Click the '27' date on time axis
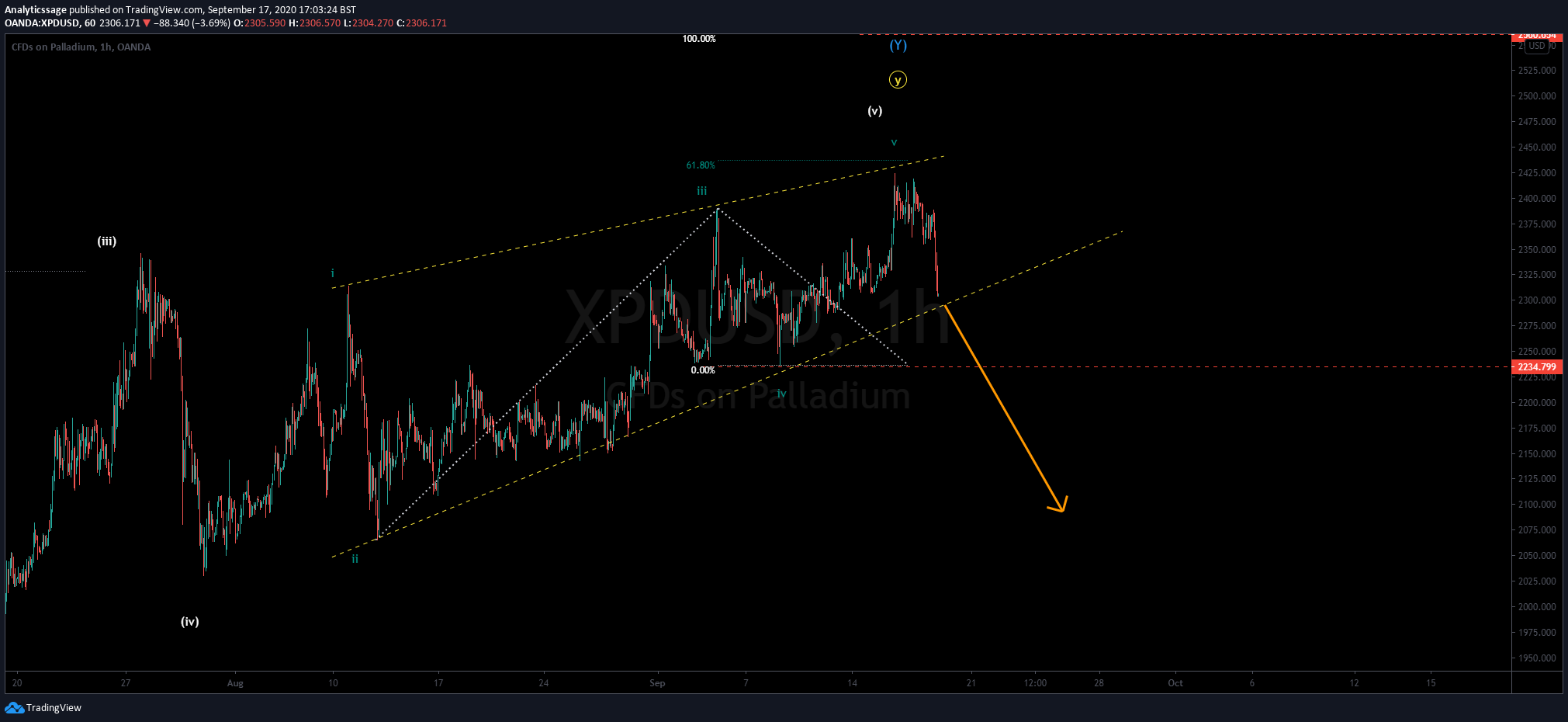Image resolution: width=1568 pixels, height=722 pixels. [126, 683]
